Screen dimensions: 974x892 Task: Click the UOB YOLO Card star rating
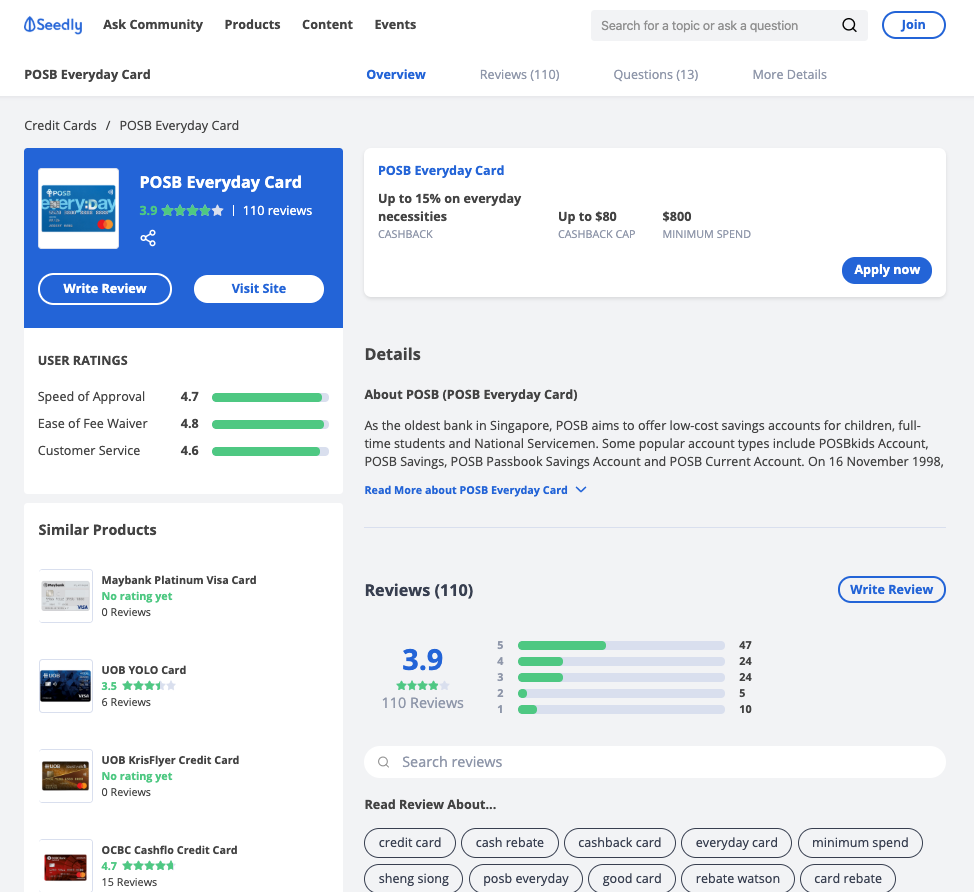click(x=149, y=686)
